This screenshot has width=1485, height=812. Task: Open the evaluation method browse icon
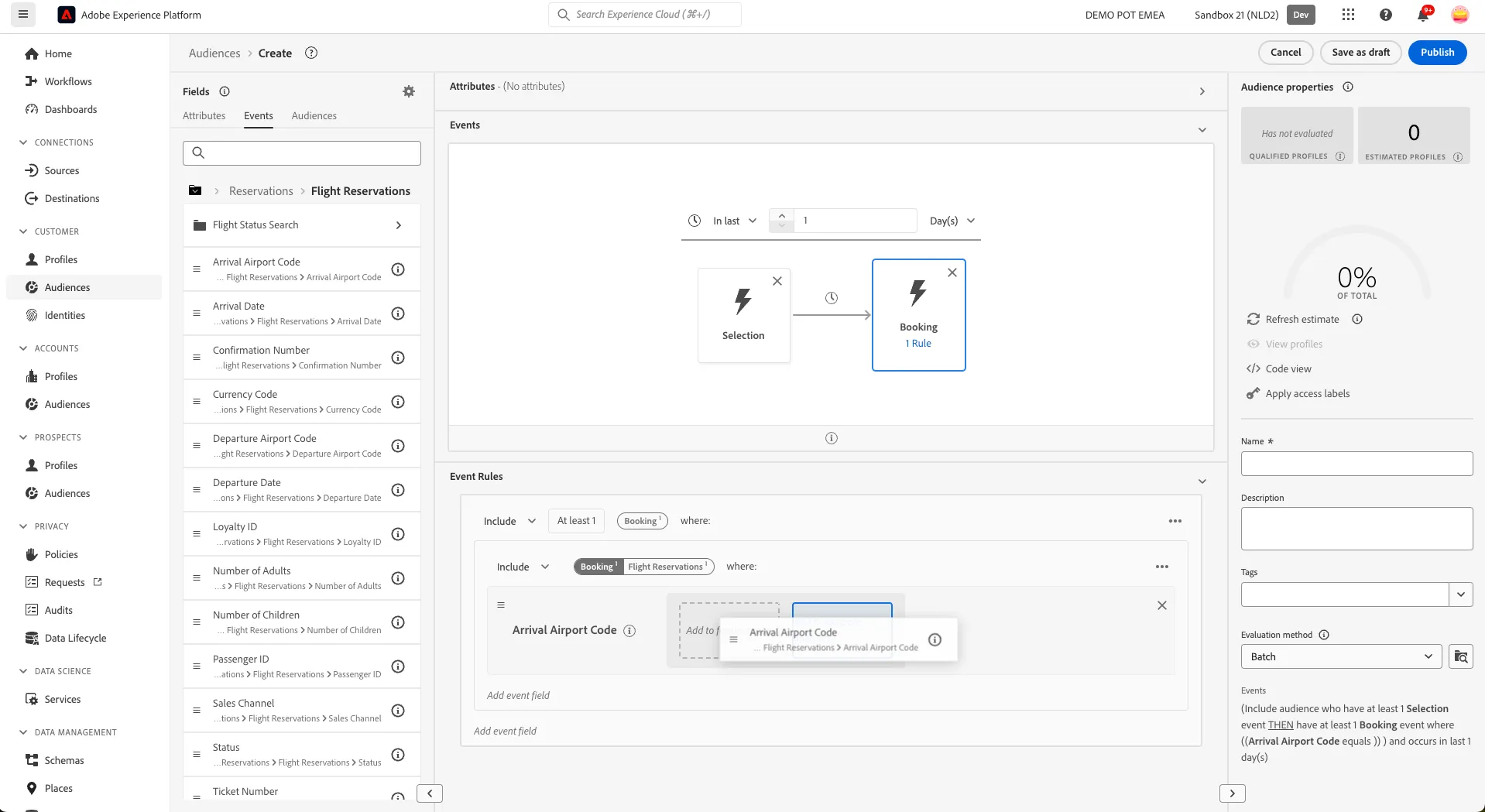pos(1461,656)
